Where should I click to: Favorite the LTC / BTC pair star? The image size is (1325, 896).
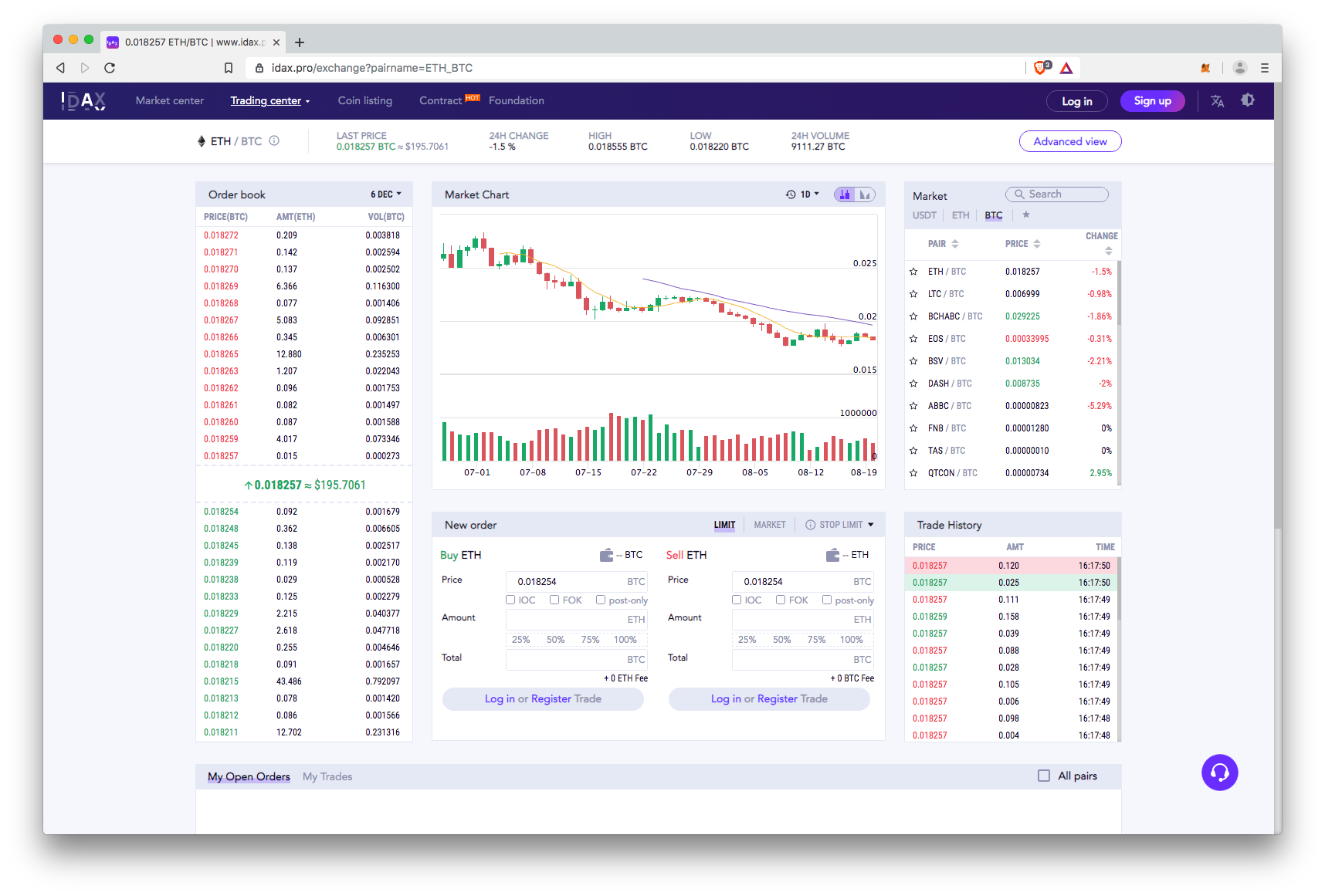point(913,294)
